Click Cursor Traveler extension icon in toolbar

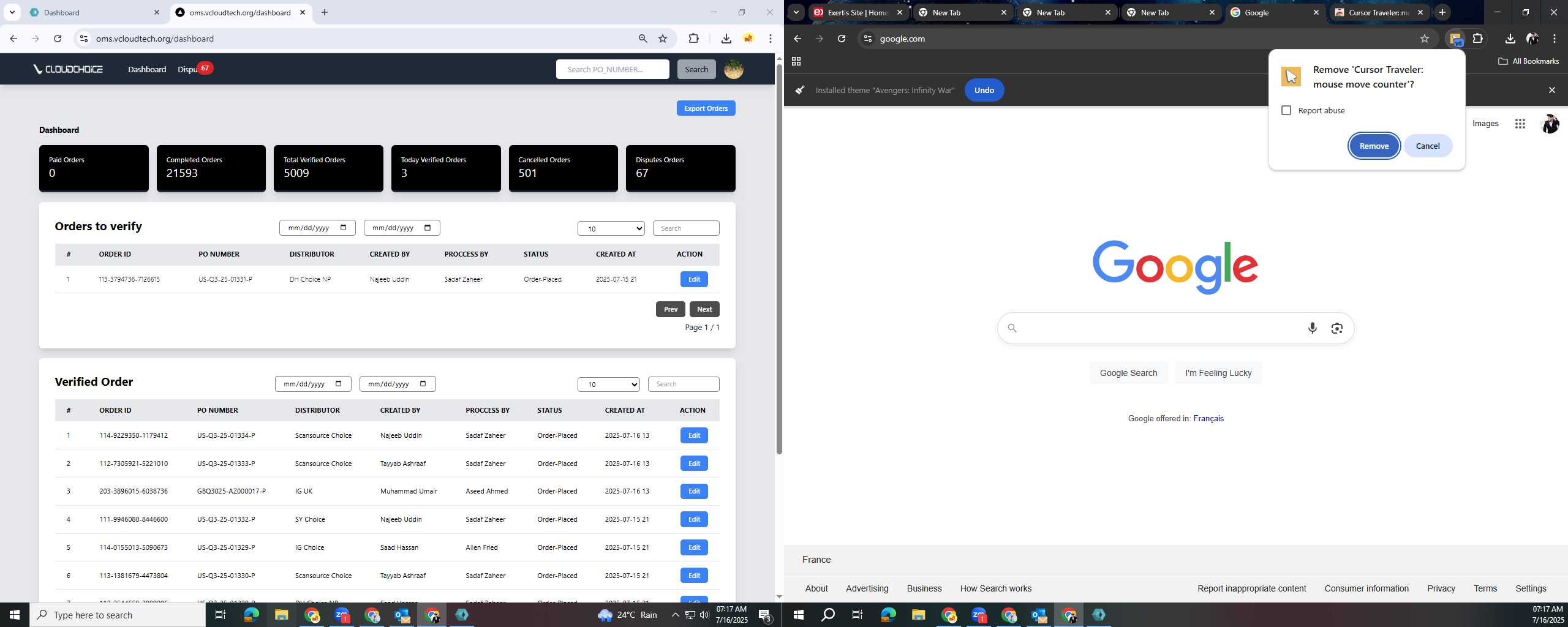1456,39
